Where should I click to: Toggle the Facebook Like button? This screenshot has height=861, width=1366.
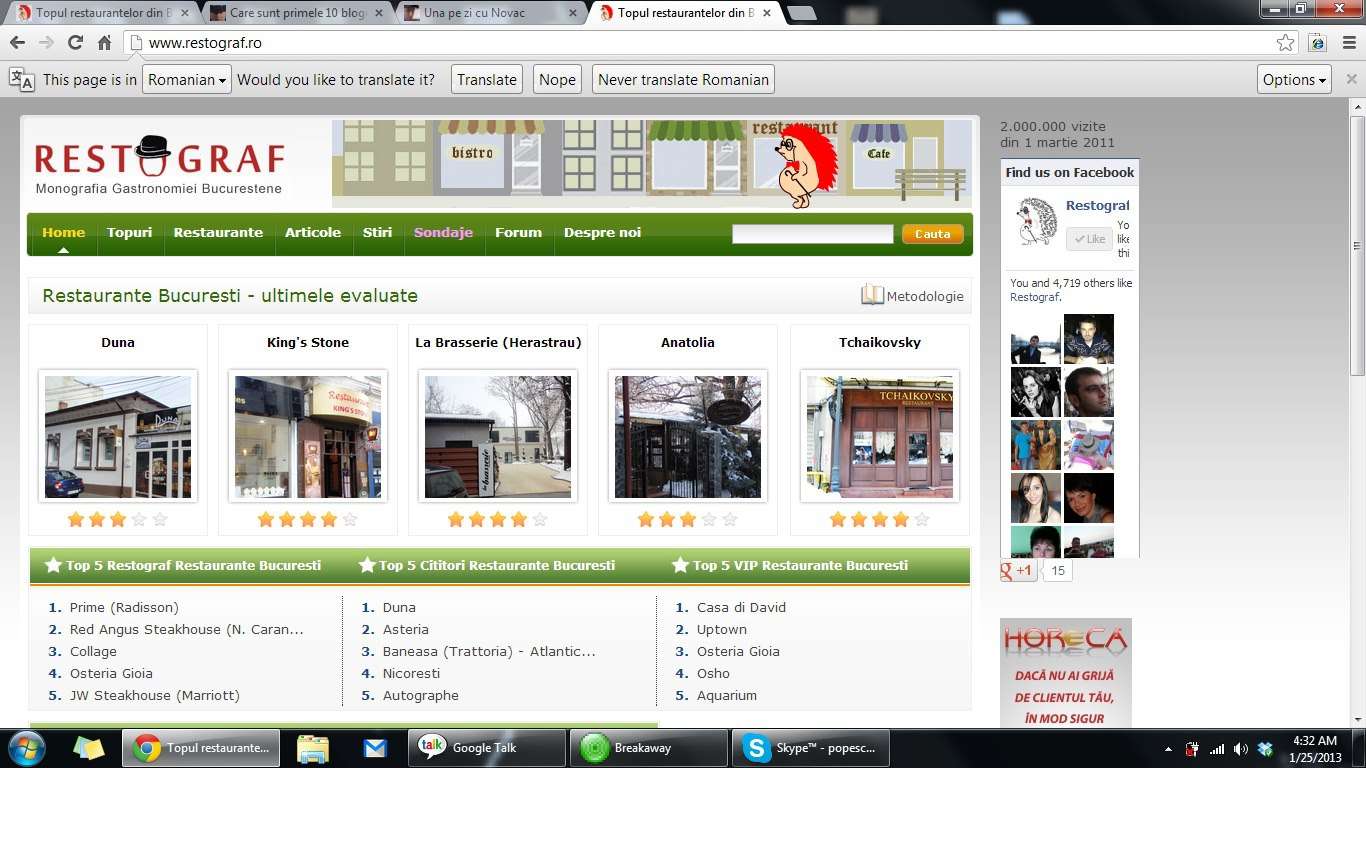(1088, 239)
